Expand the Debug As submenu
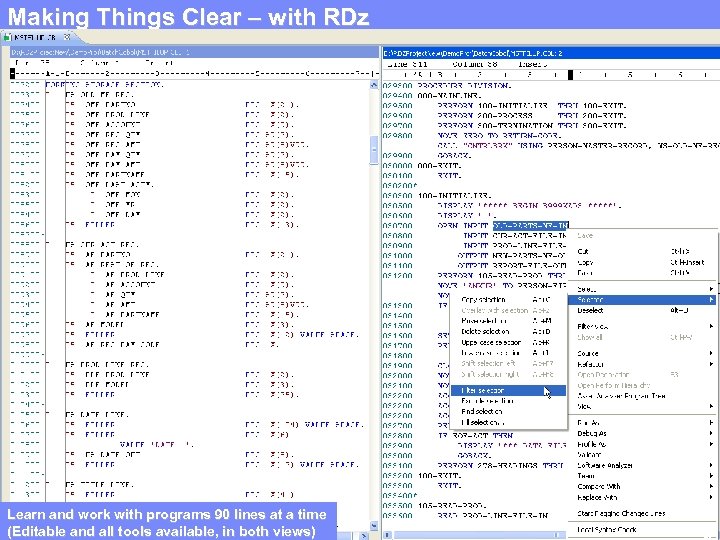Viewport: 720px width, 540px height. pyautogui.click(x=642, y=433)
